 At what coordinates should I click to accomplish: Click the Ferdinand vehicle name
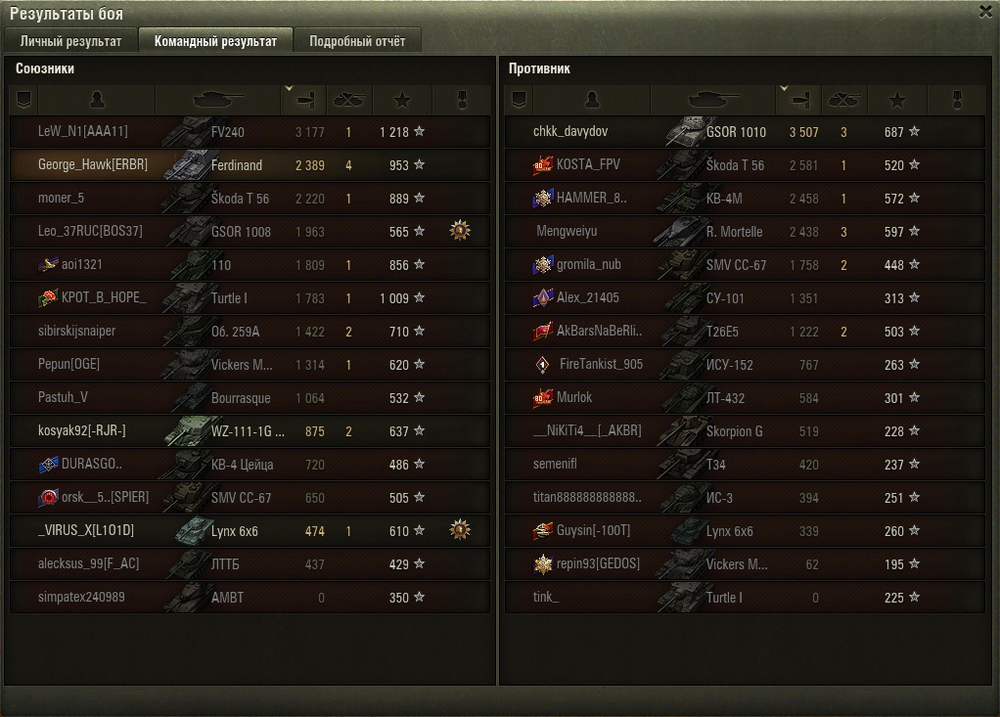click(237, 165)
